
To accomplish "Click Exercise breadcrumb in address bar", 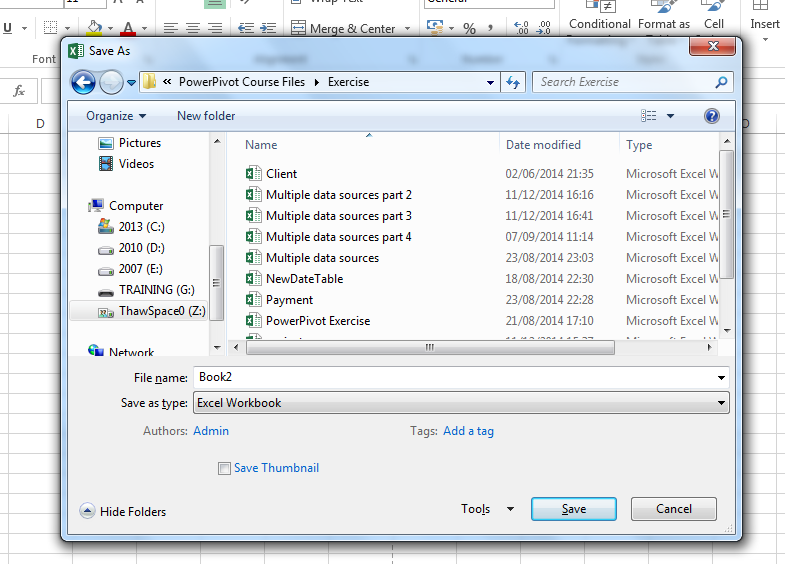I will point(348,82).
